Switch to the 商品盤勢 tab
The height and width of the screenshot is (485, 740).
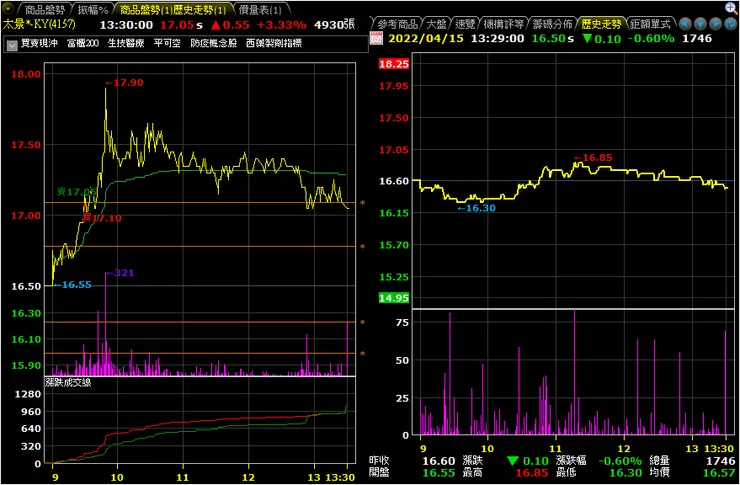[x=43, y=9]
